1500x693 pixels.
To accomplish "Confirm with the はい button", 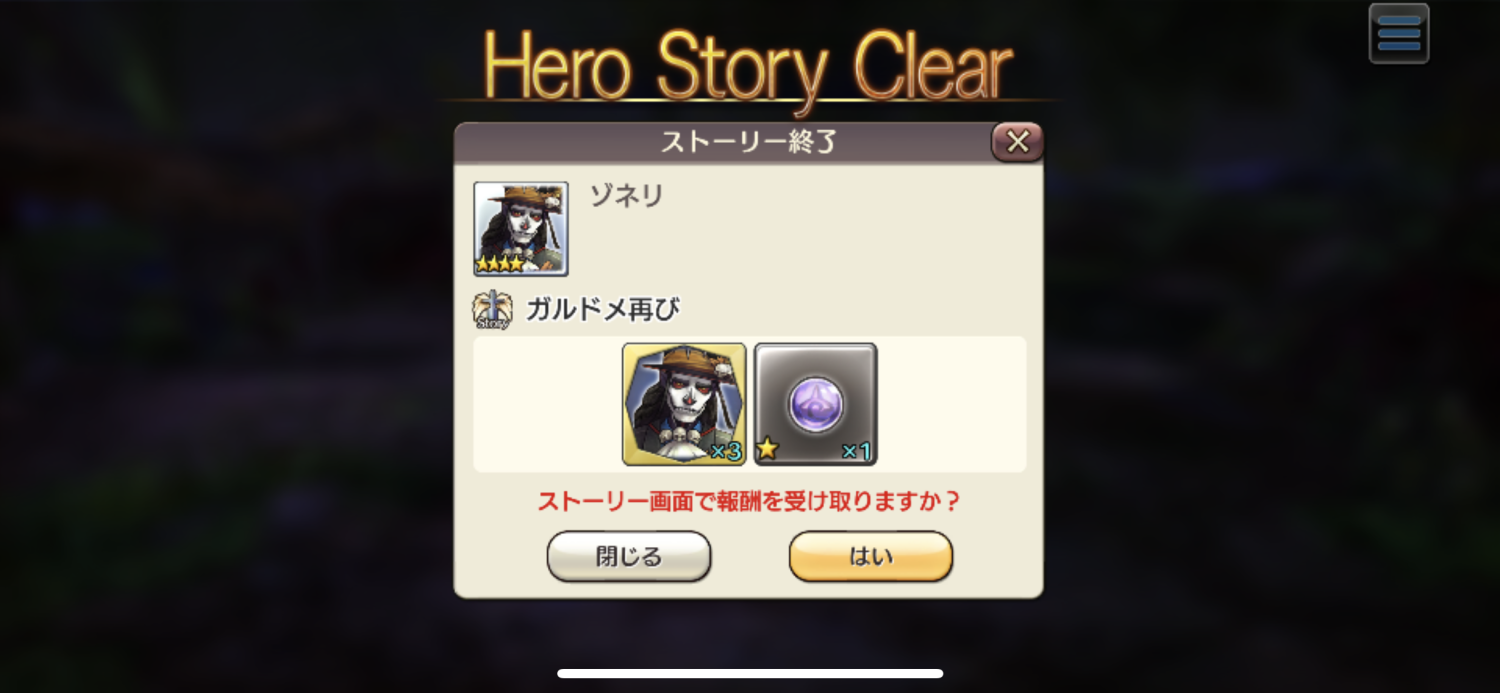I will click(871, 556).
